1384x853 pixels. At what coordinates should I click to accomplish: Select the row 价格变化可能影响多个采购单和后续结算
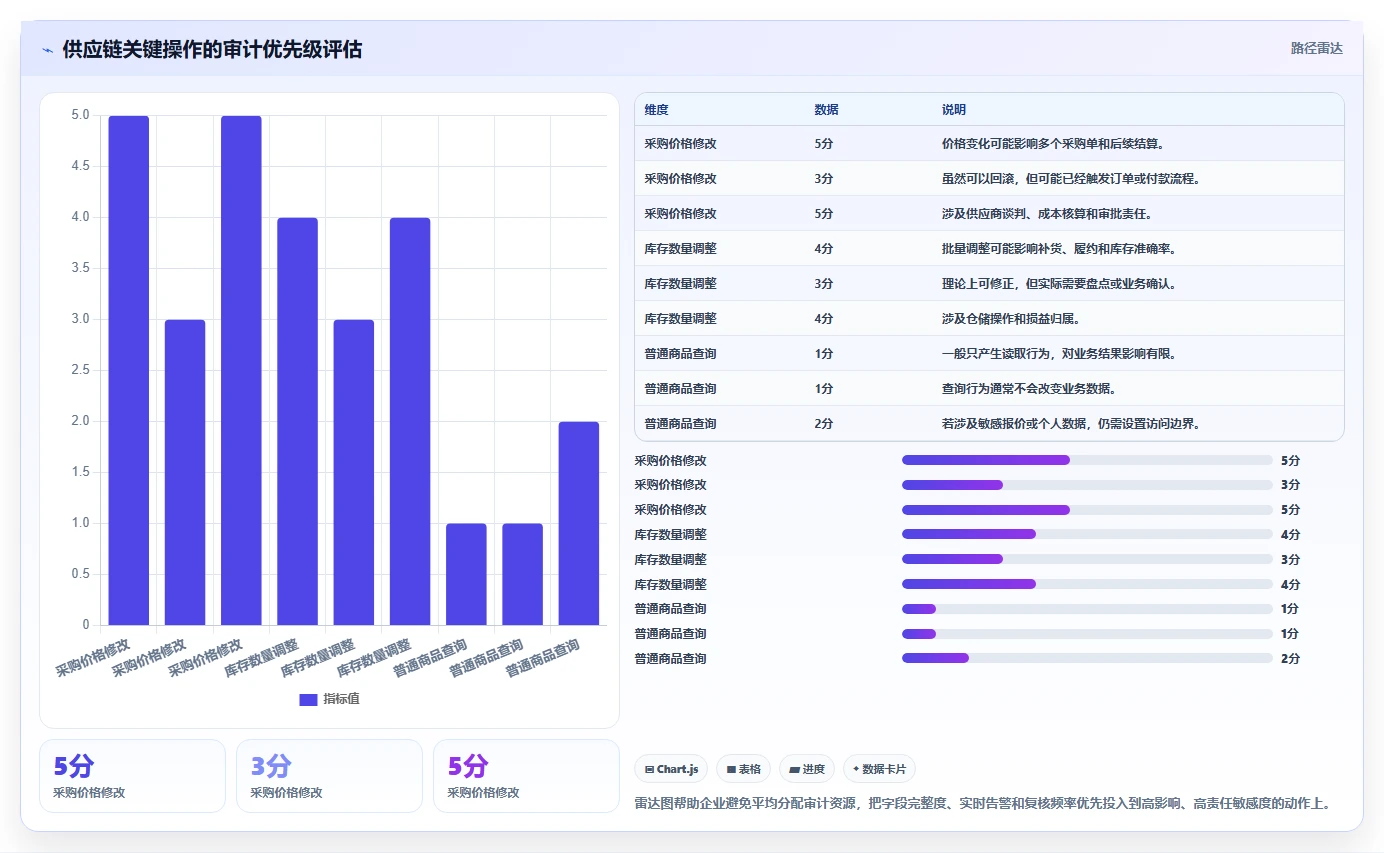989,144
